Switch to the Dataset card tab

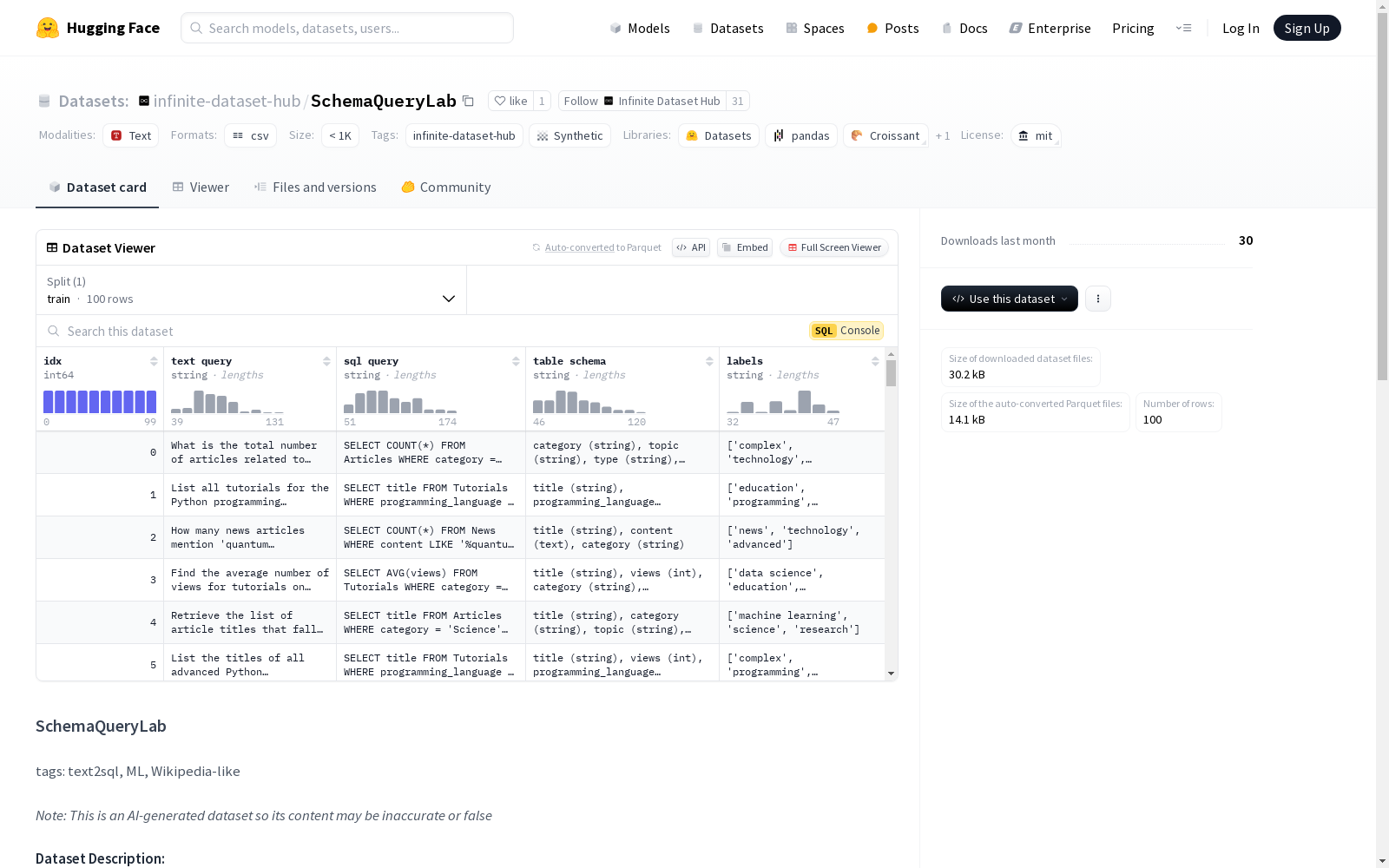coord(97,187)
